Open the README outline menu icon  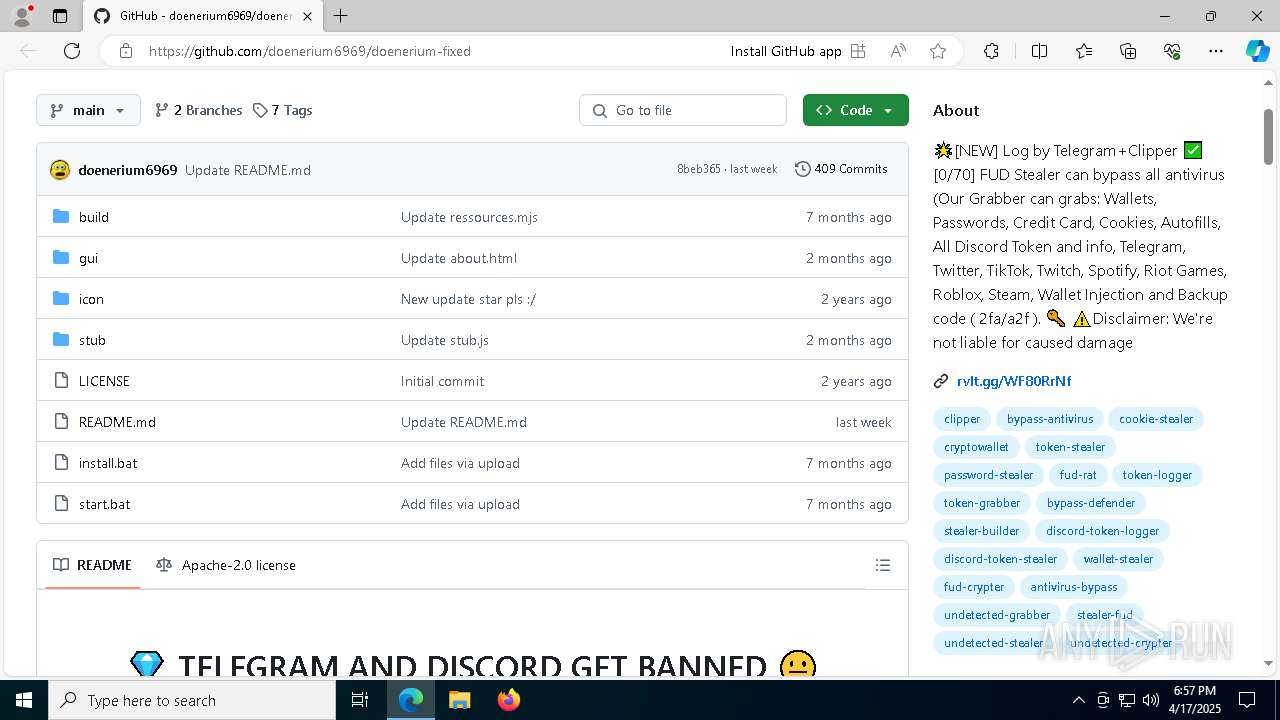pyautogui.click(x=883, y=565)
